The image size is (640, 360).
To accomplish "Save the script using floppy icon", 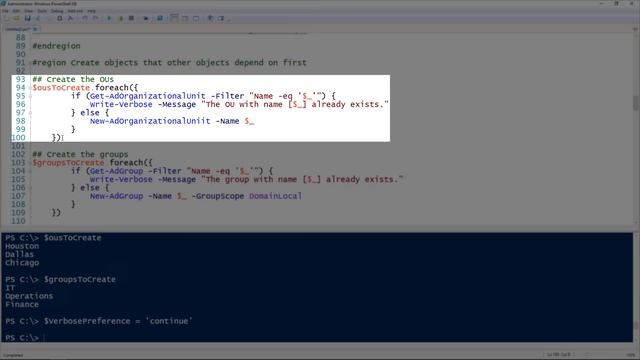I will (27, 18).
